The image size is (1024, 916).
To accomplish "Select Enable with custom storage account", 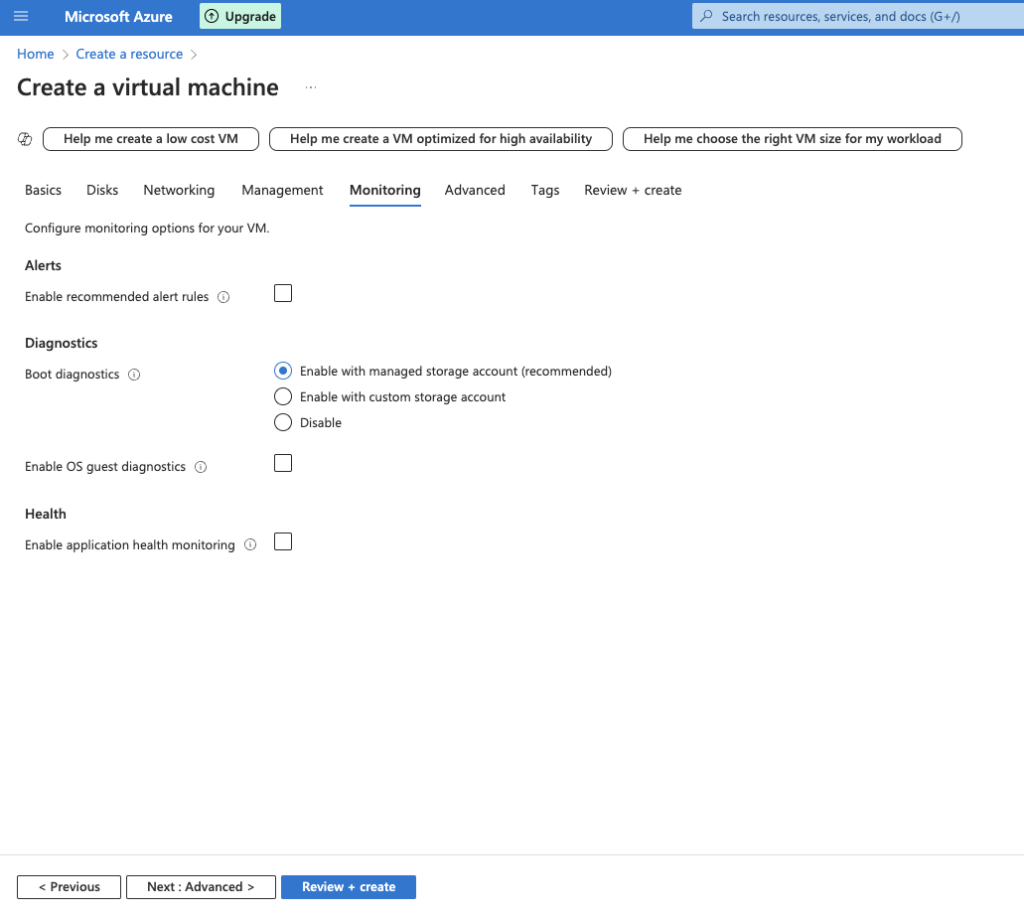I will 283,396.
